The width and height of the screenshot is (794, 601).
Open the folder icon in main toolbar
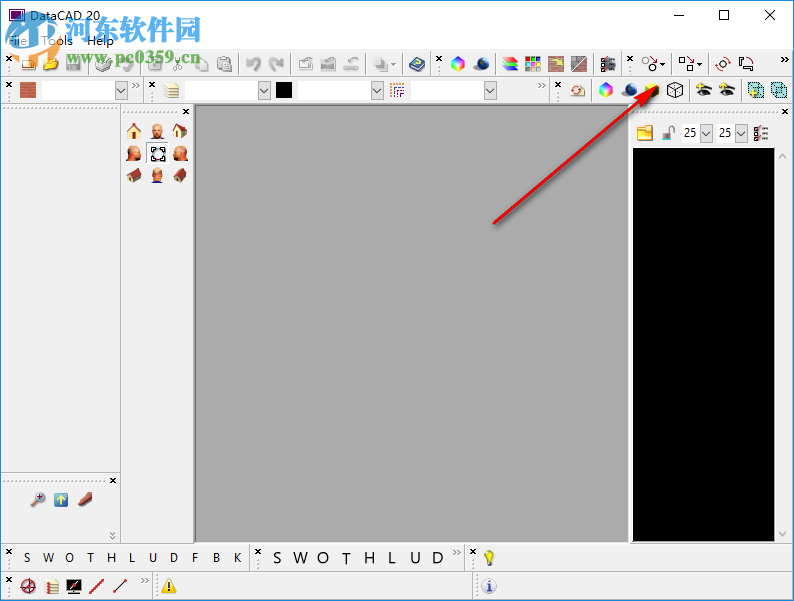coord(50,64)
